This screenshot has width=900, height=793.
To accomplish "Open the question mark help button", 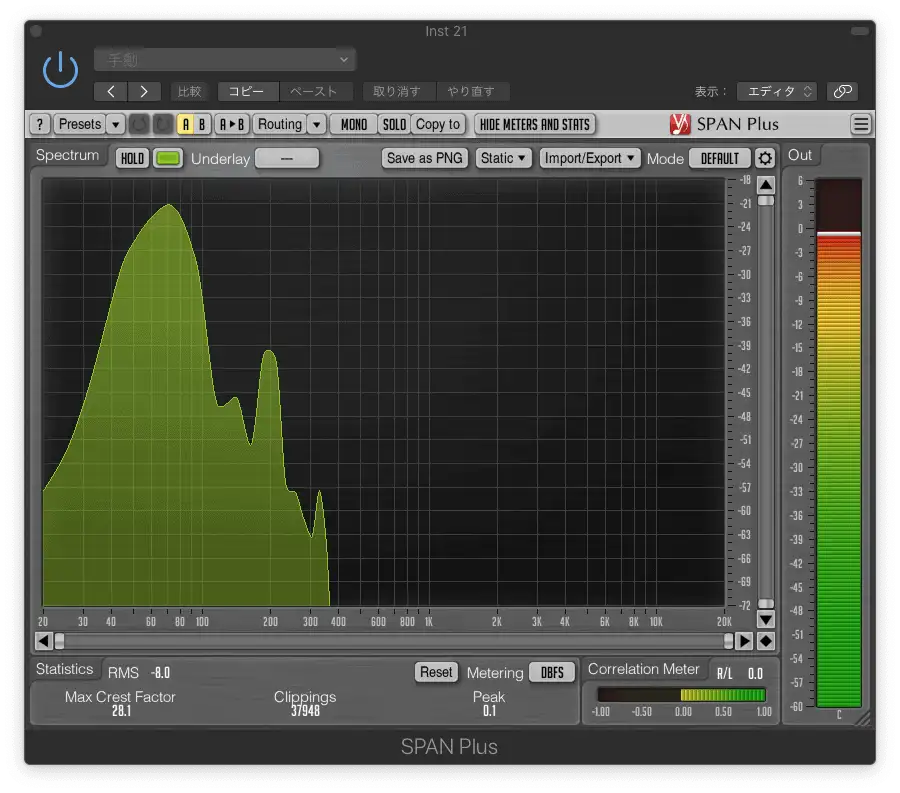I will pos(40,124).
